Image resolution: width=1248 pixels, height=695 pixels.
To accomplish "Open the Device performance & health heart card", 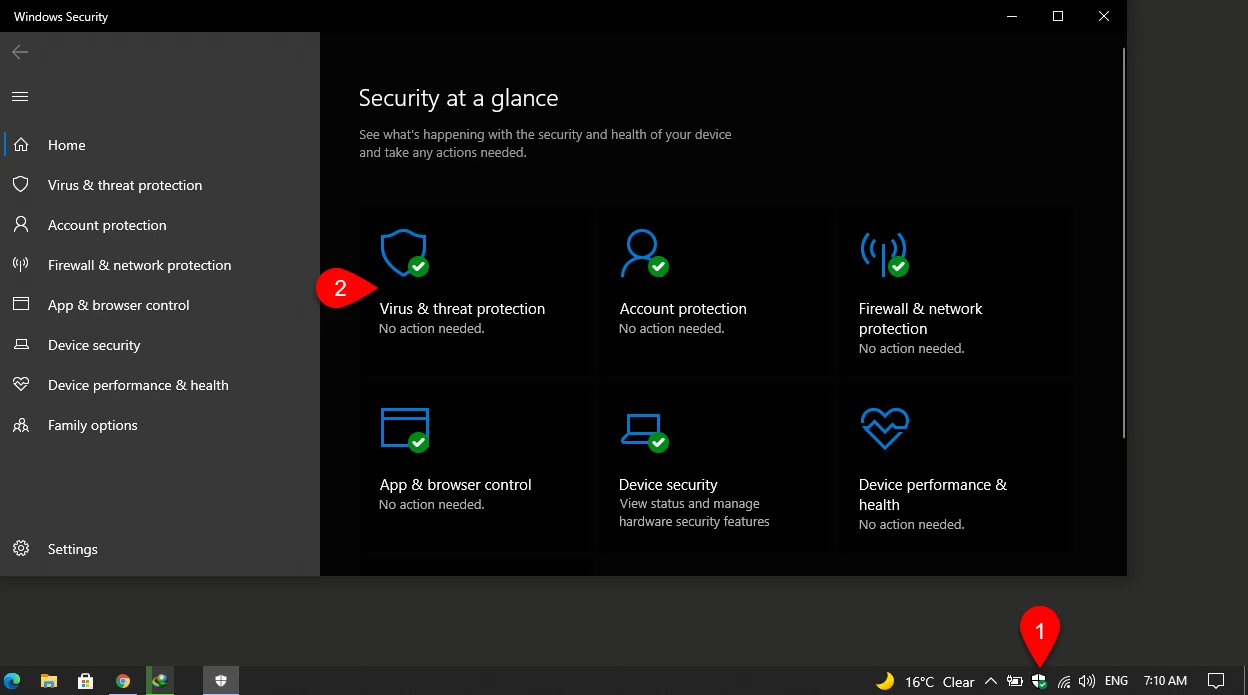I will click(955, 468).
